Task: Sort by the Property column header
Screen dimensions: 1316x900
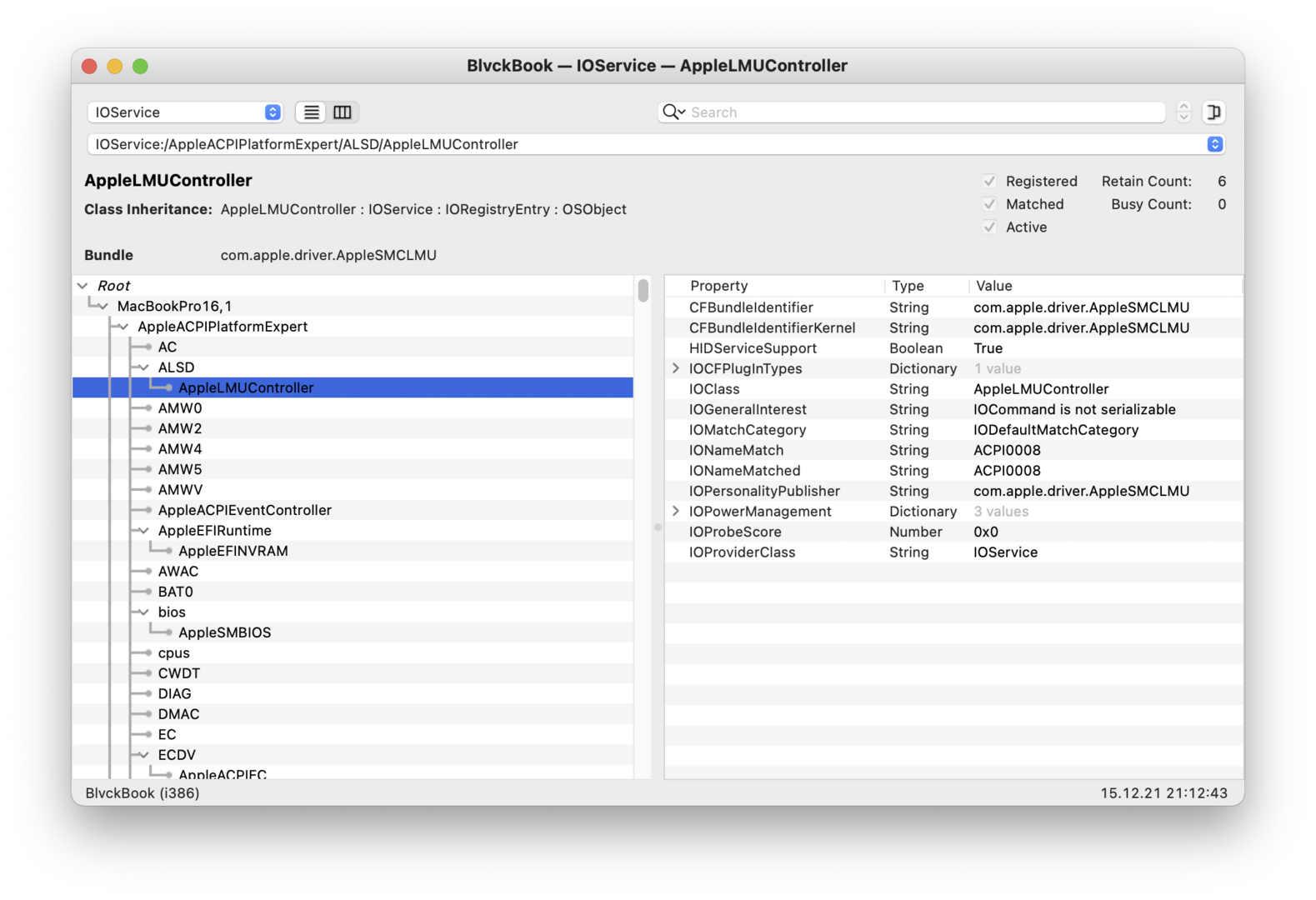Action: tap(718, 286)
